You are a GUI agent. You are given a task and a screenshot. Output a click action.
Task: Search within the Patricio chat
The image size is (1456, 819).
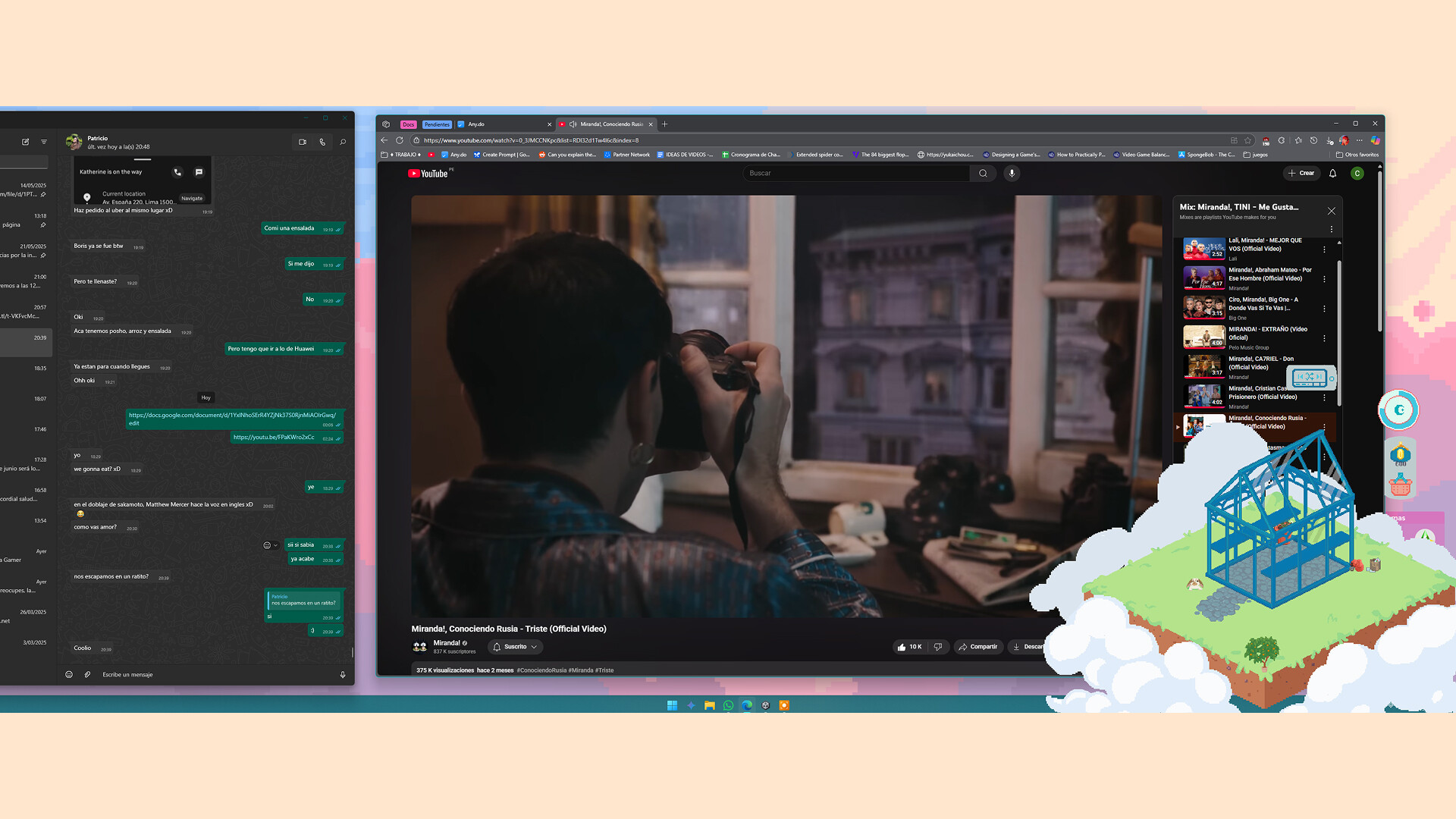tap(342, 142)
